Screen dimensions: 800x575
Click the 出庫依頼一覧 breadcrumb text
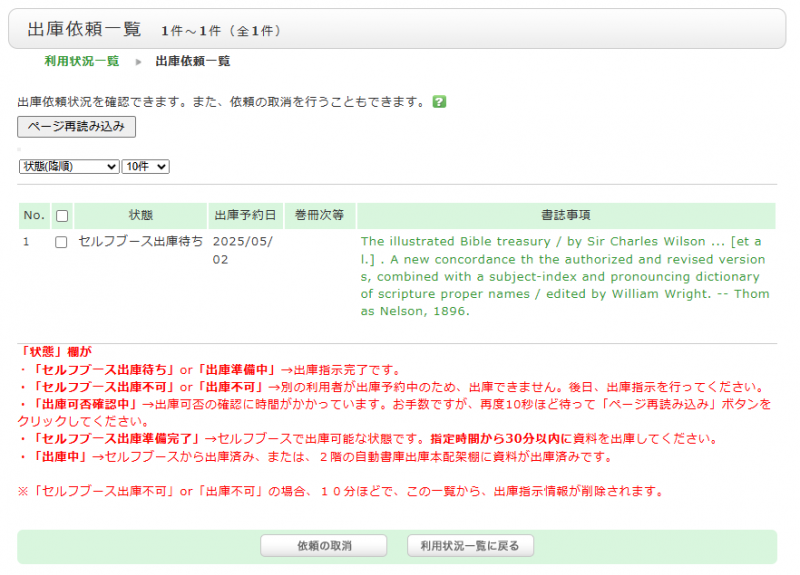[193, 61]
